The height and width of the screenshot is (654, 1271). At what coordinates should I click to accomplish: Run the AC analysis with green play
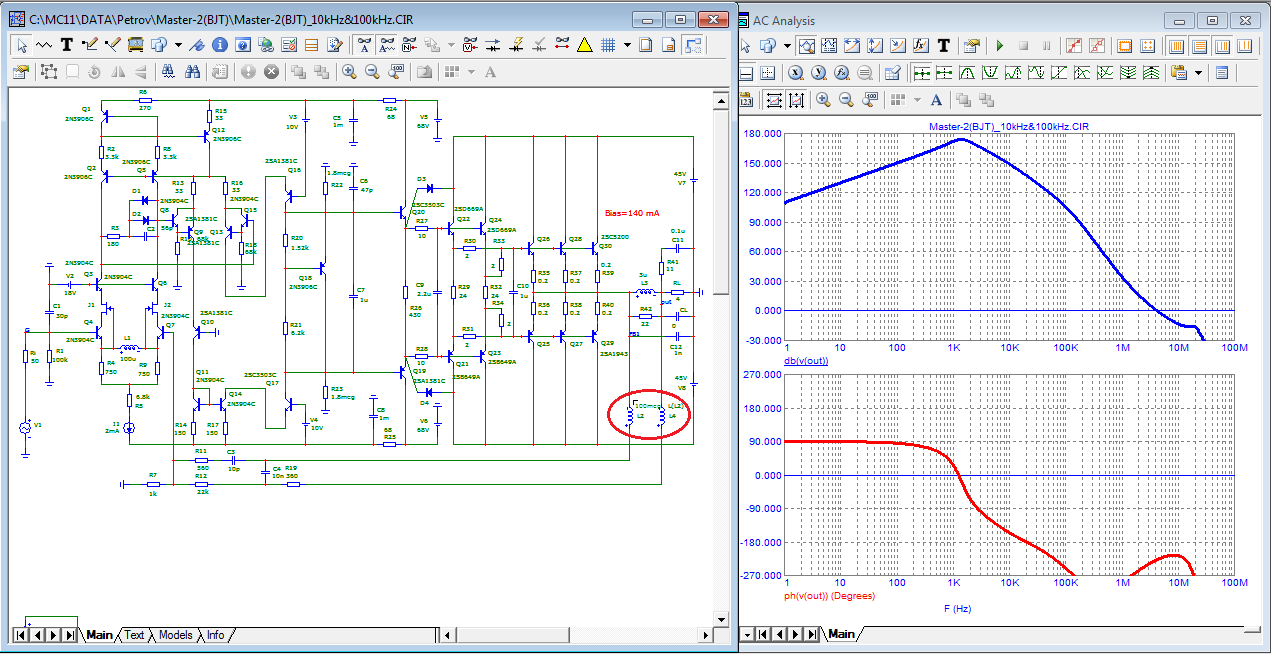pyautogui.click(x=999, y=46)
